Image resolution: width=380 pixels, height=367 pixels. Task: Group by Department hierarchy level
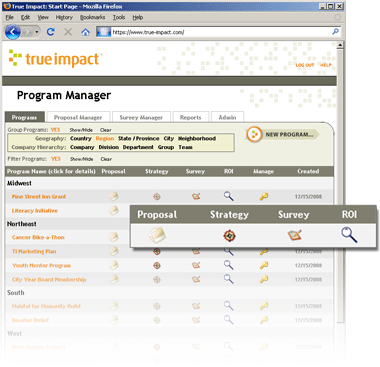138,147
